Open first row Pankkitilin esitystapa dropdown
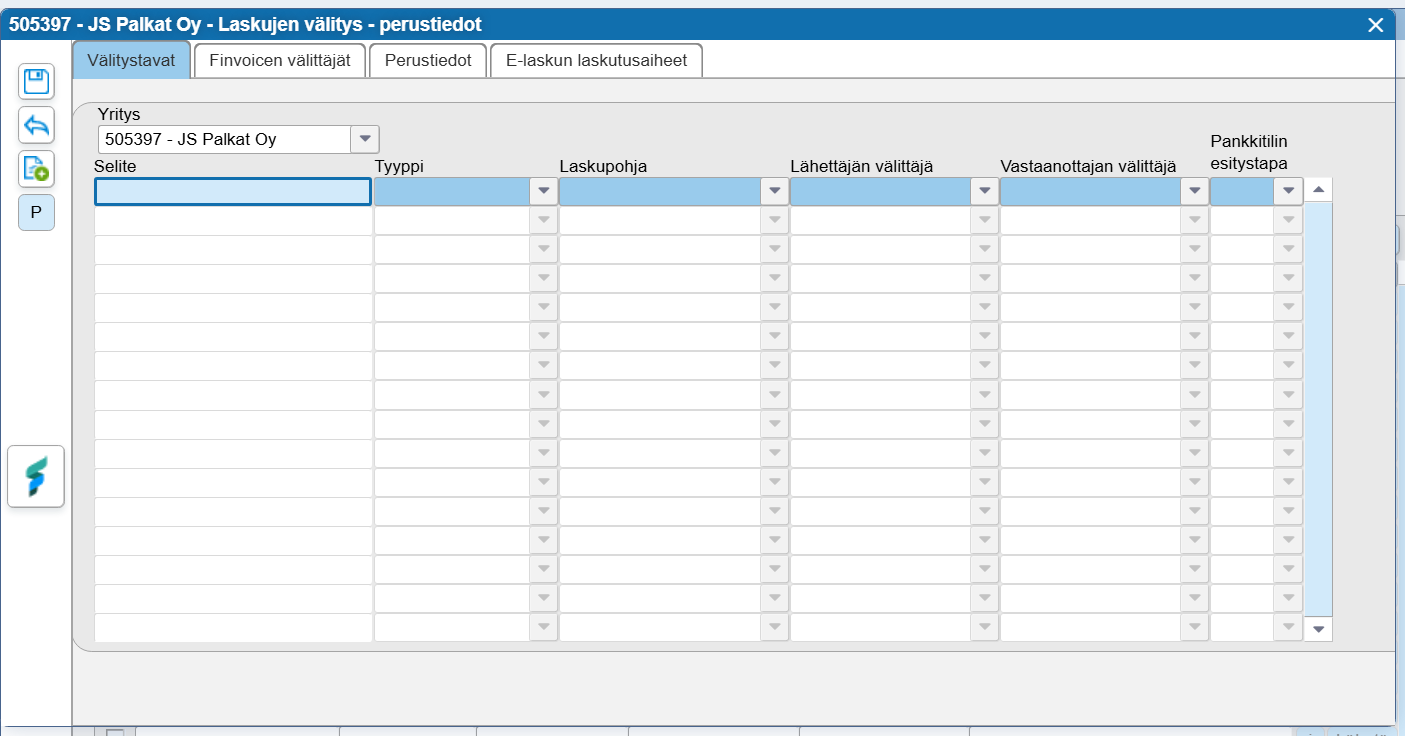 1288,191
